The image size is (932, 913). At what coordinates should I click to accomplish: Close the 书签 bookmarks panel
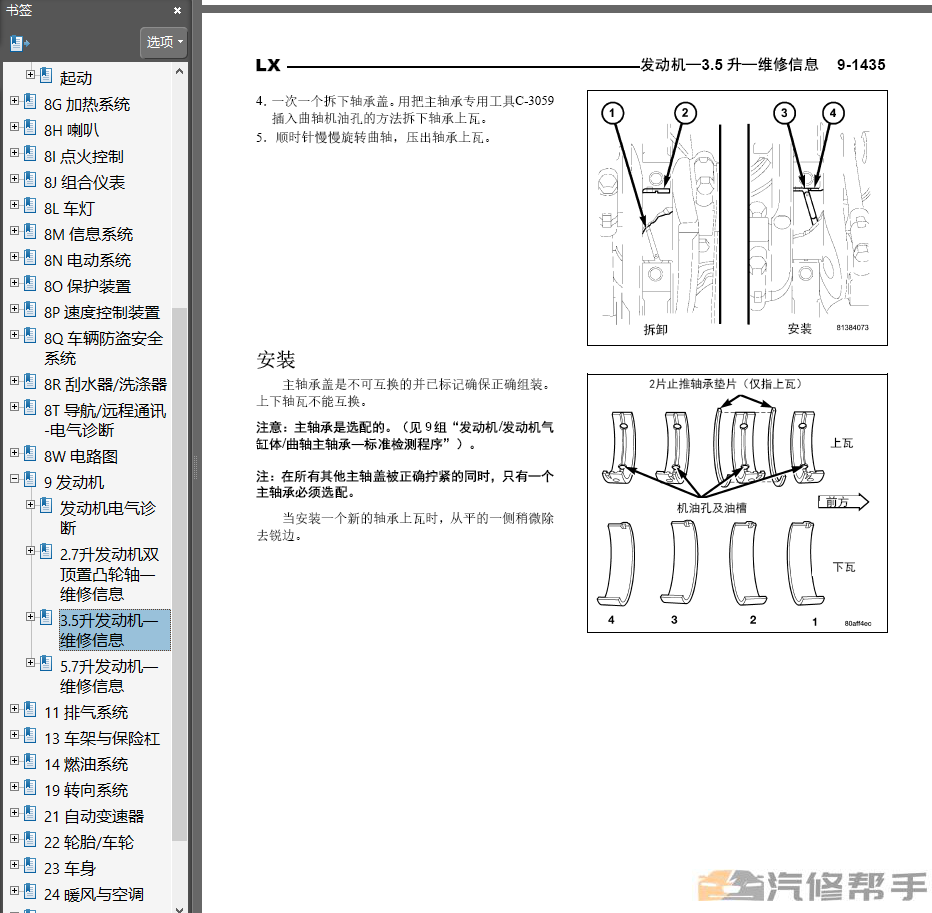click(177, 10)
